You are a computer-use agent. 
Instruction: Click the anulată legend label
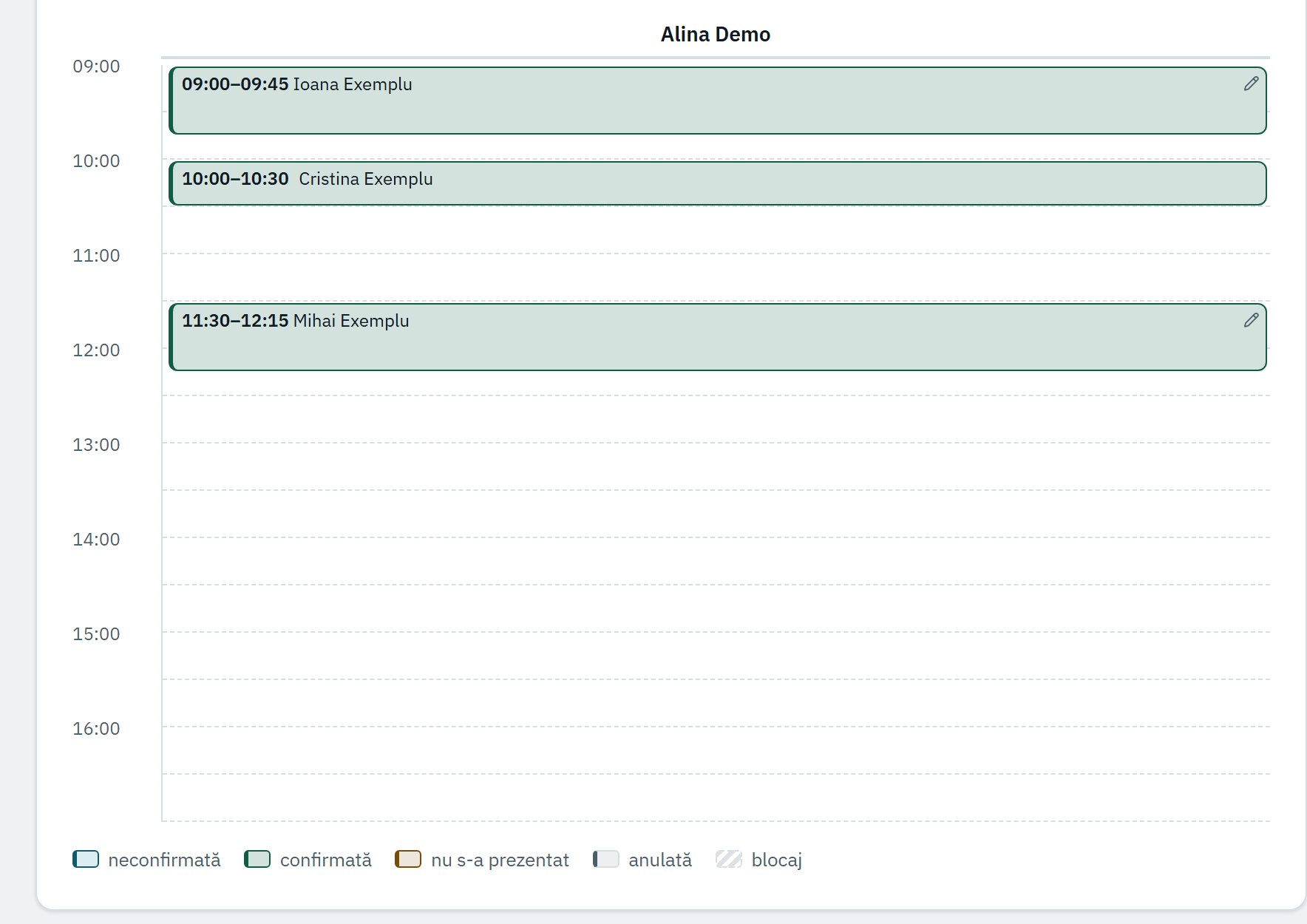tap(660, 860)
